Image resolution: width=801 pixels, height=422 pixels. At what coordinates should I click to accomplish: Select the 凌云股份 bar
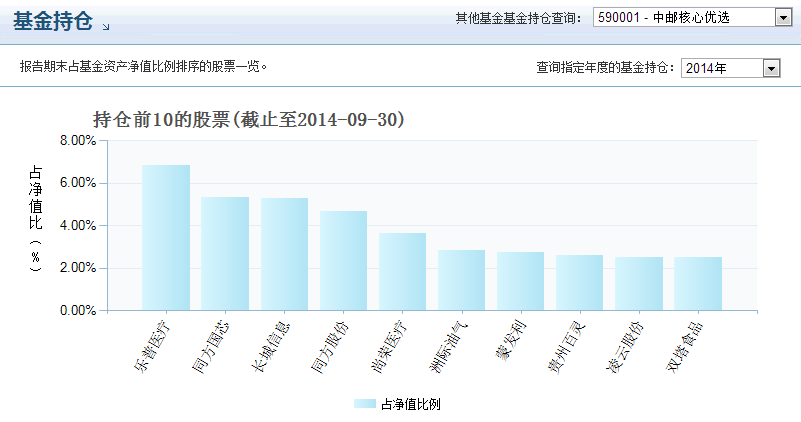(638, 284)
